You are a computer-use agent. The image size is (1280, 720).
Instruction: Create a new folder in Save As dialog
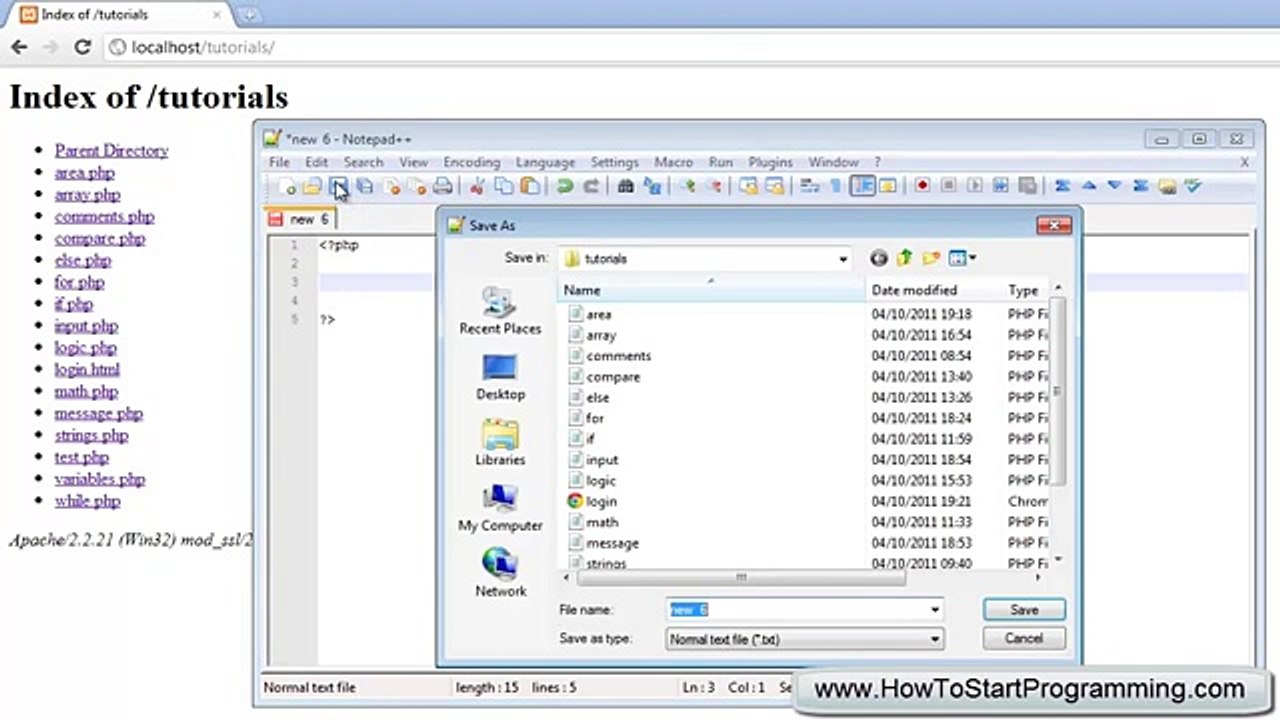pyautogui.click(x=931, y=258)
